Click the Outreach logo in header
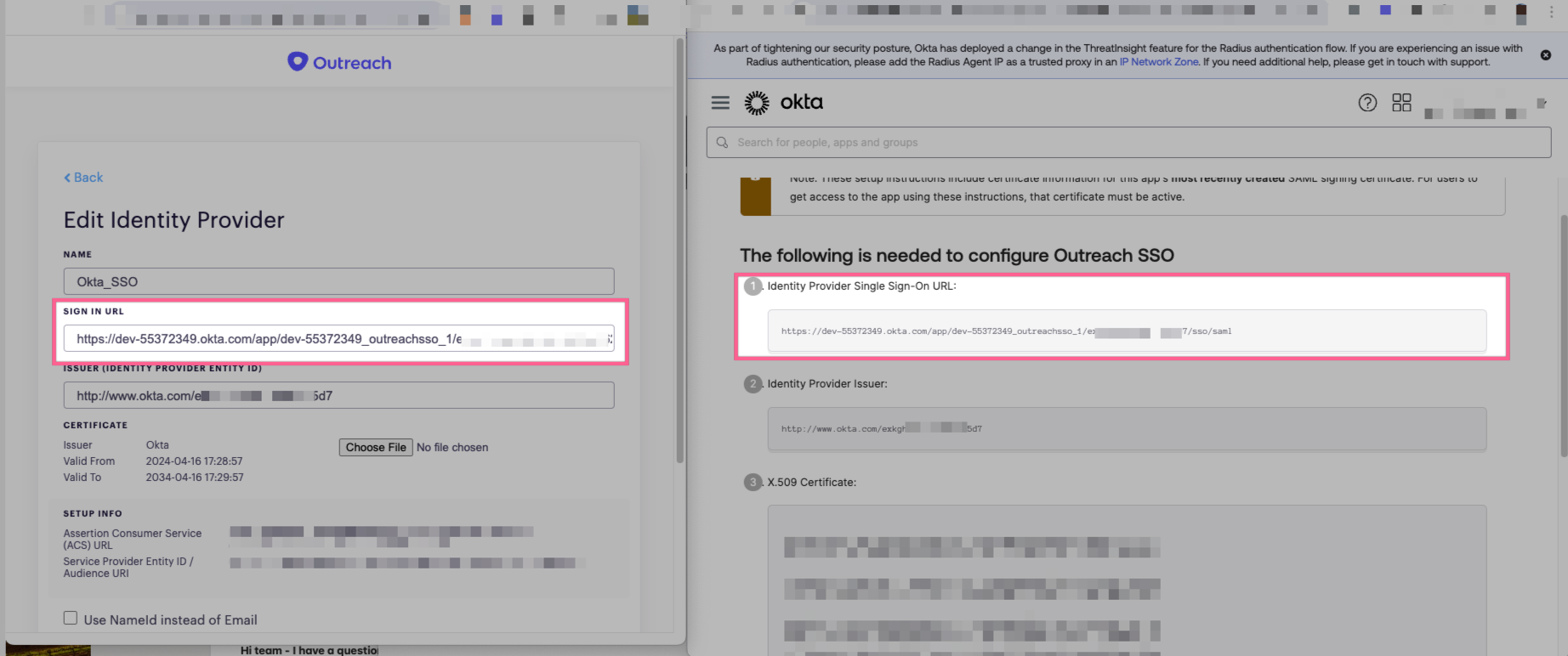This screenshot has height=656, width=1568. [339, 62]
